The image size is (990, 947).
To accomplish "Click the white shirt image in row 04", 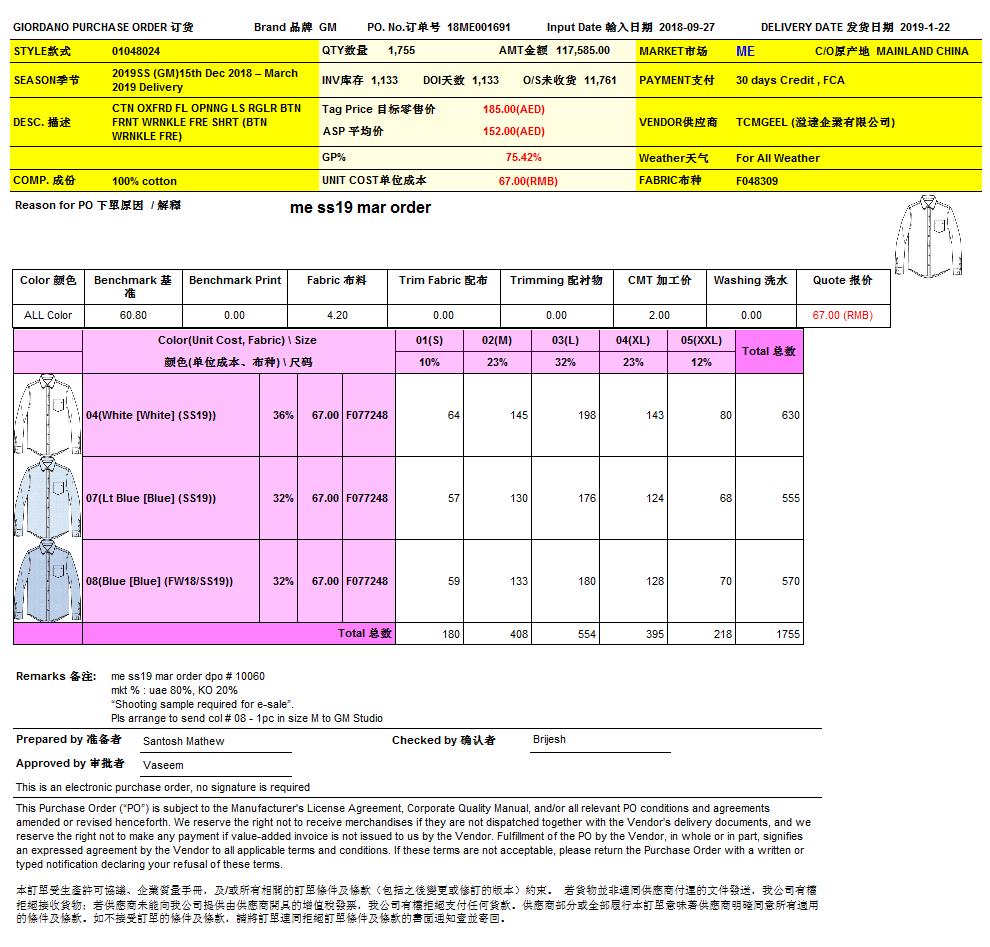I will click(x=47, y=414).
